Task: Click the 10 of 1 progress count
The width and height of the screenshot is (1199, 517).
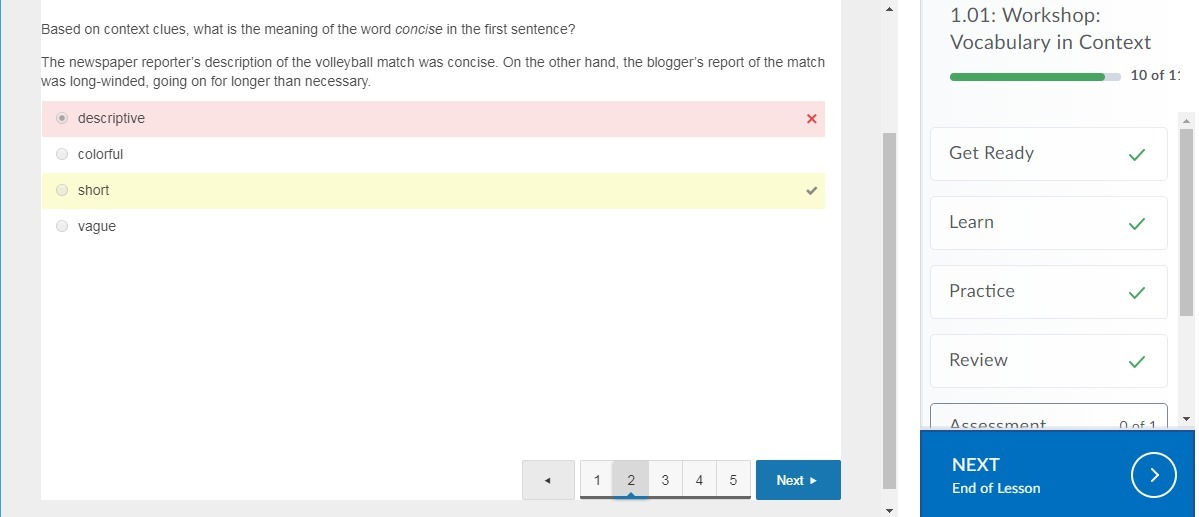Action: click(x=1155, y=75)
